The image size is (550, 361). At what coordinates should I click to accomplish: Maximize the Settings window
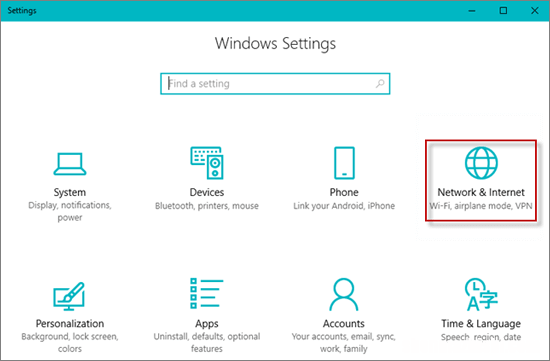click(x=503, y=11)
